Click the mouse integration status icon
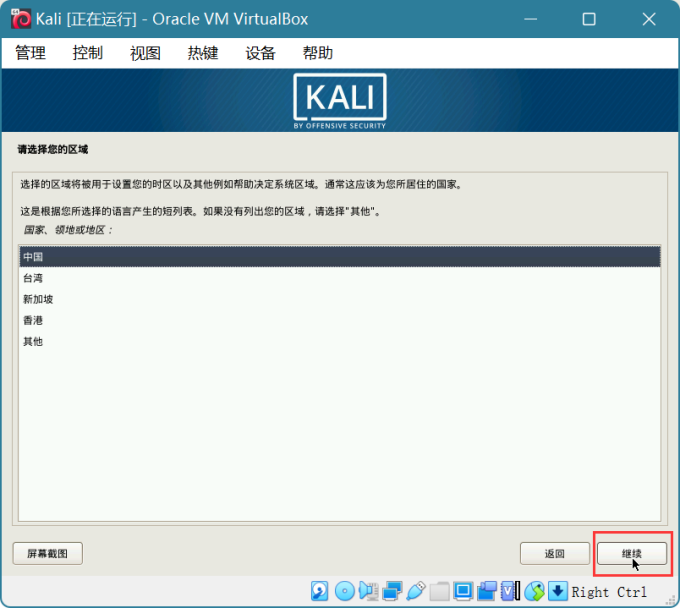The image size is (681, 609). pos(534,592)
